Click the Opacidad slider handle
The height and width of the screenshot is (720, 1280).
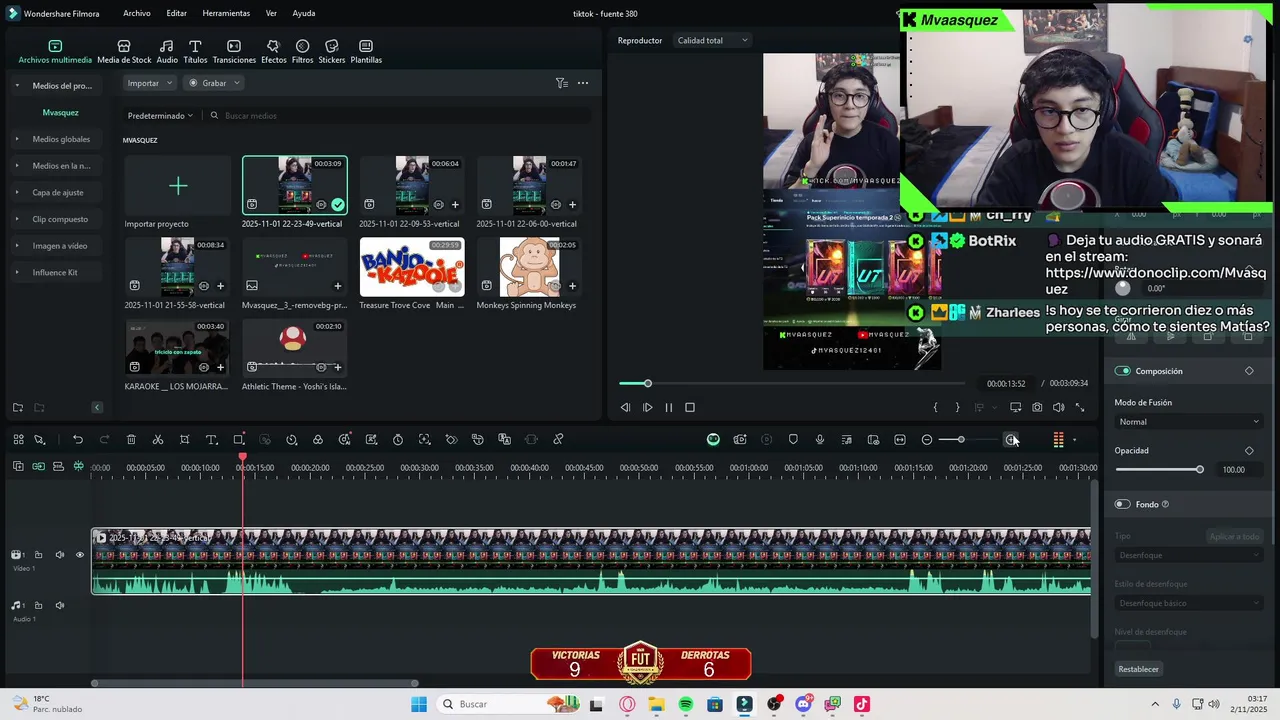pyautogui.click(x=1200, y=470)
